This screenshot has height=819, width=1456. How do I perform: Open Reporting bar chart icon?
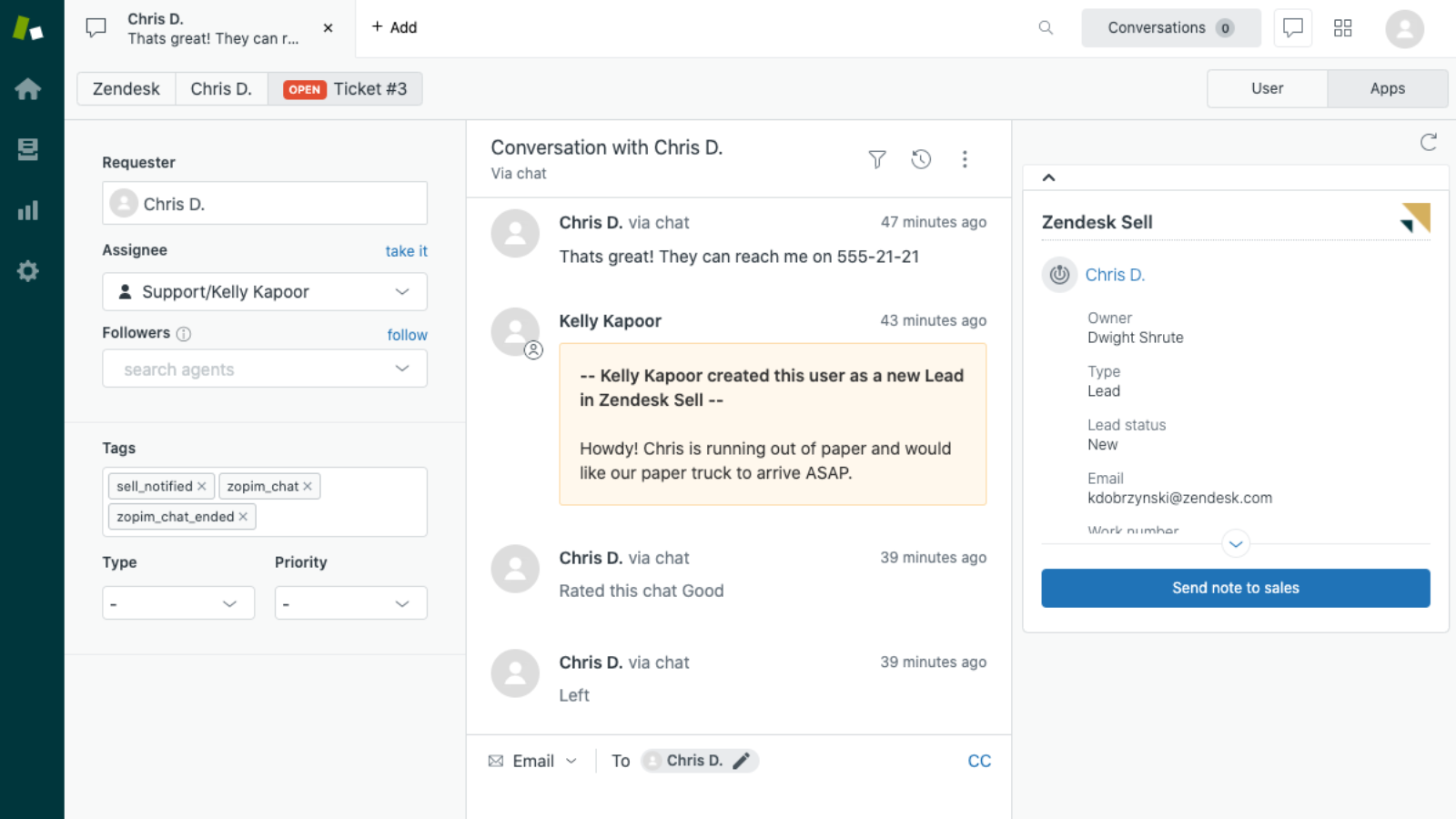point(28,210)
